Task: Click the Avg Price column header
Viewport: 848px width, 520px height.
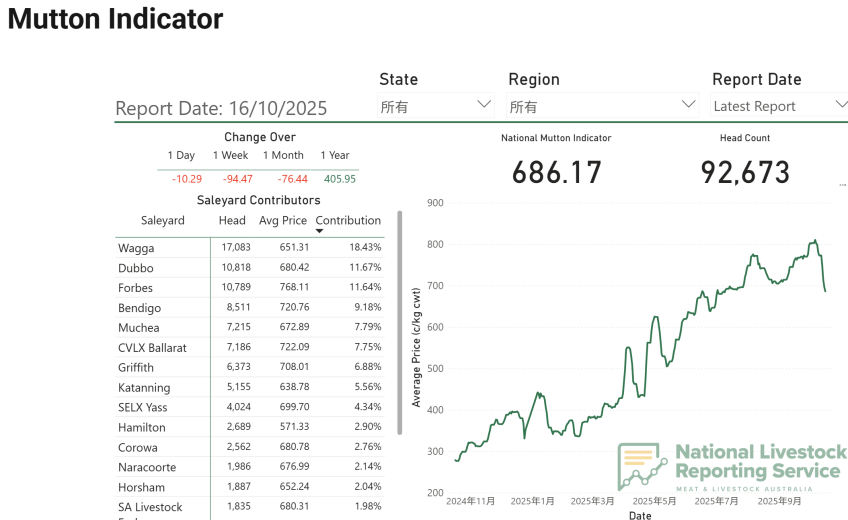Action: (x=282, y=221)
